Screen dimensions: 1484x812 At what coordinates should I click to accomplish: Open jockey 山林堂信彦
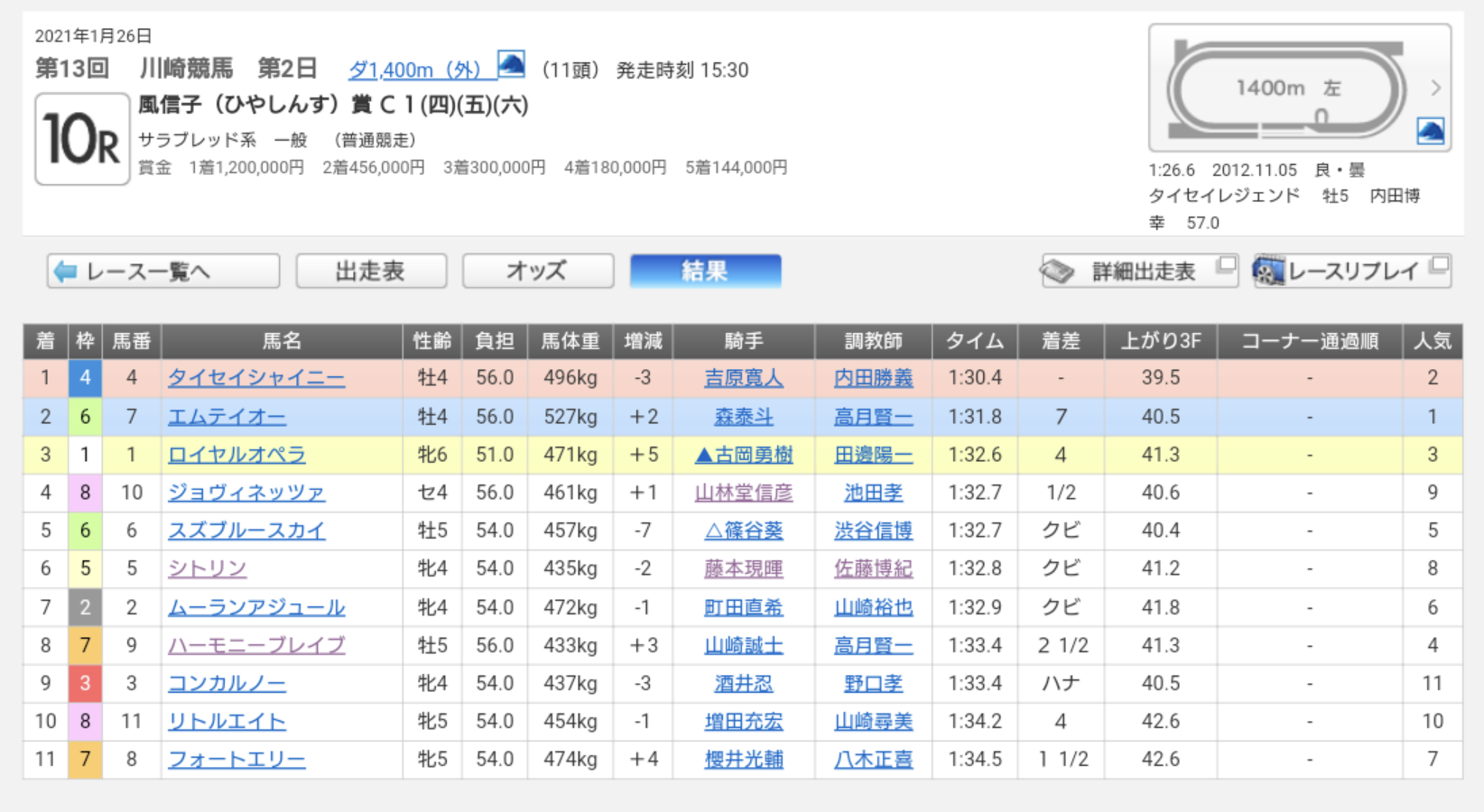coord(744,493)
